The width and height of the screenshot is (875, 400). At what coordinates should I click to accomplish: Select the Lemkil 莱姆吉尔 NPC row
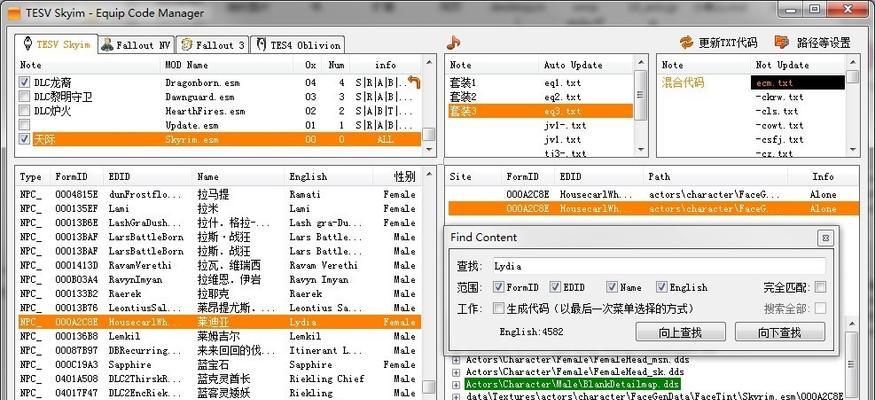point(219,336)
